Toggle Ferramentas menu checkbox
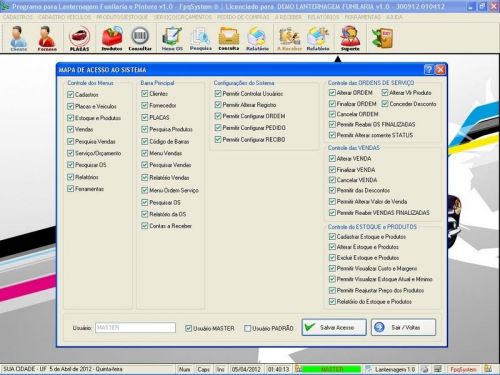Viewport: 500px width, 375px height. point(70,189)
